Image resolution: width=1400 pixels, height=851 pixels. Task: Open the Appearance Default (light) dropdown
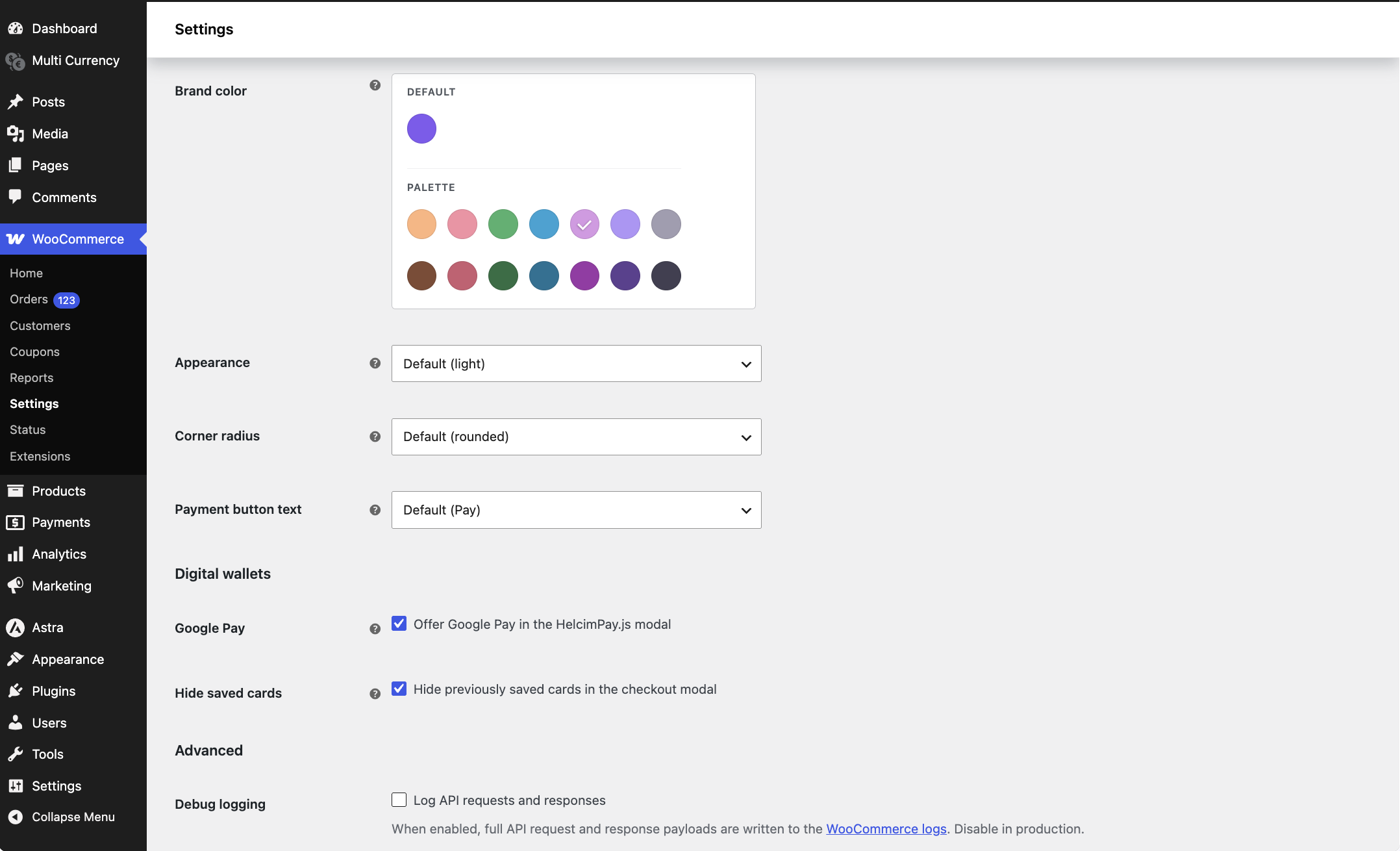576,364
